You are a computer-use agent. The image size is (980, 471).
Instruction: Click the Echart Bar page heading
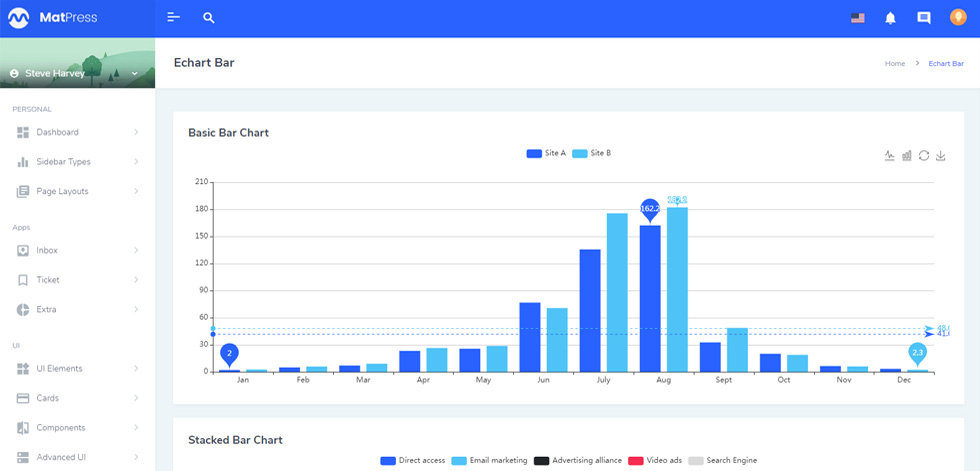tap(204, 63)
